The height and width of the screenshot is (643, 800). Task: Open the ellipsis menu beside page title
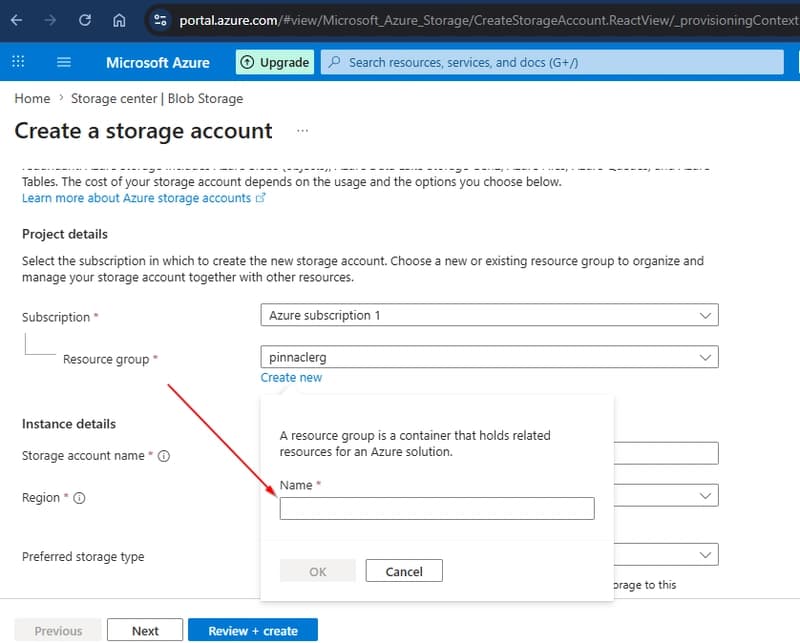point(303,131)
